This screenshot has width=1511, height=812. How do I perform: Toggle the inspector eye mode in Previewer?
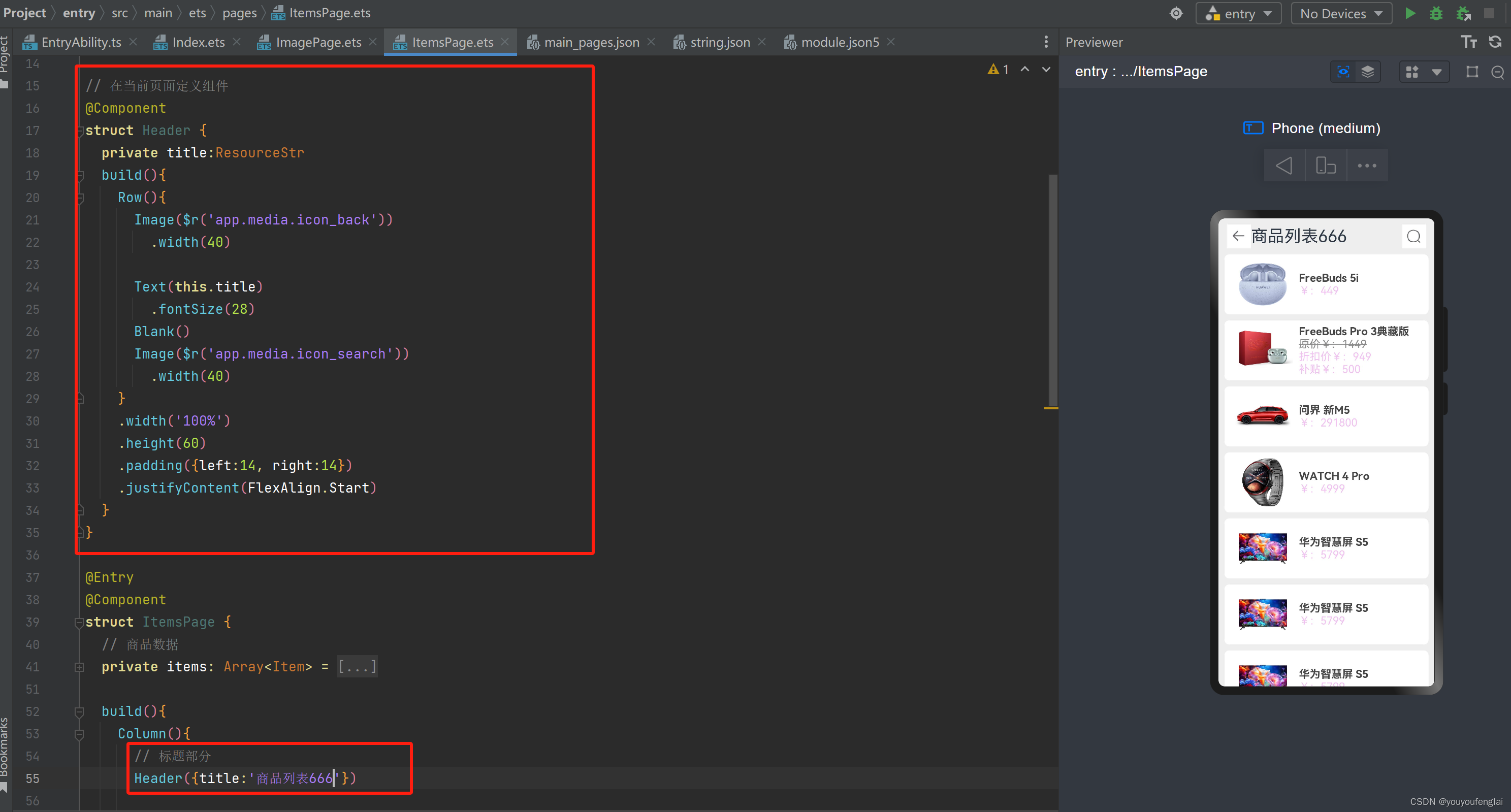pyautogui.click(x=1343, y=72)
